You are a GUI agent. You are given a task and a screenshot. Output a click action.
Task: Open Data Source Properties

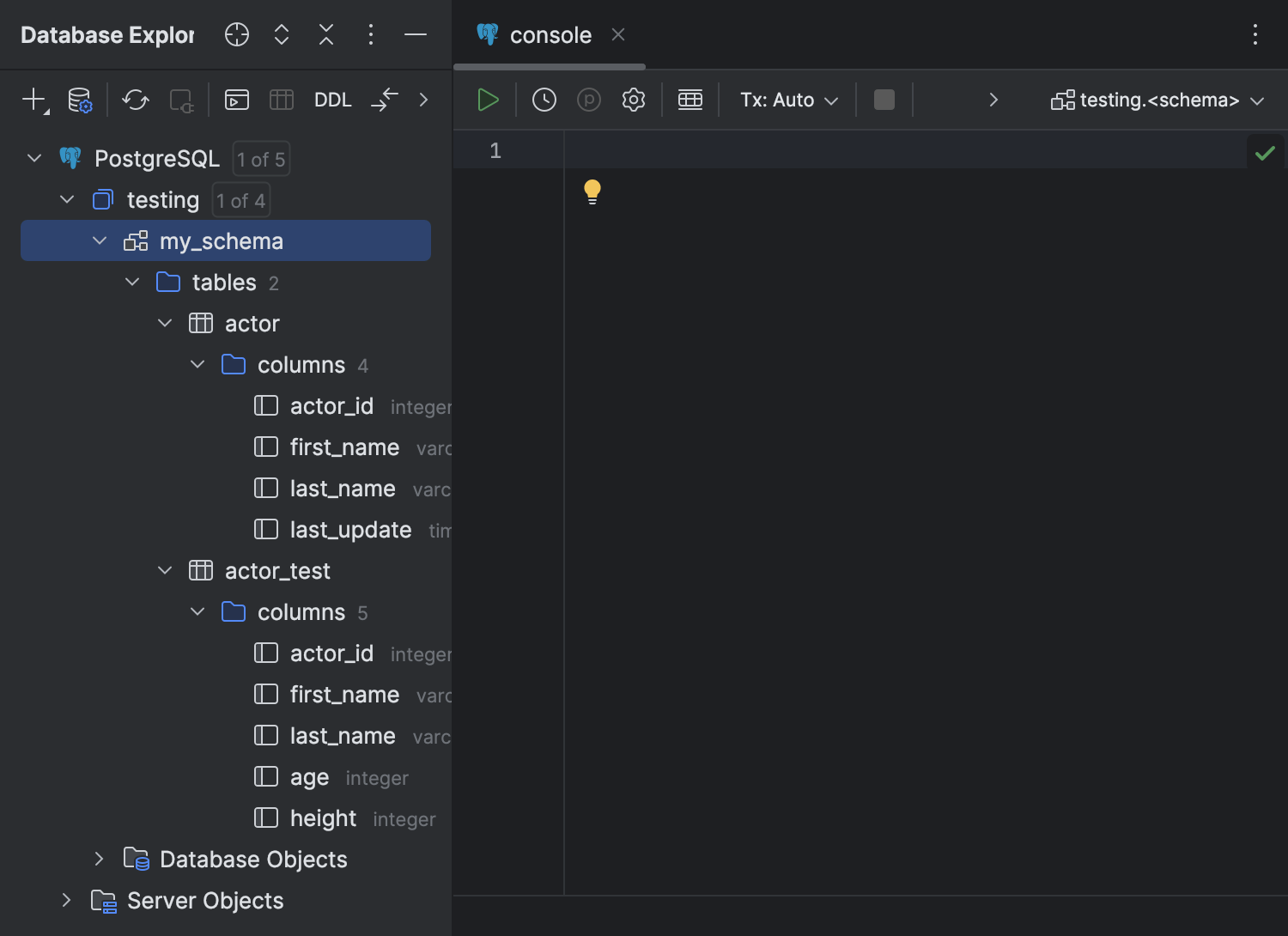tap(79, 100)
